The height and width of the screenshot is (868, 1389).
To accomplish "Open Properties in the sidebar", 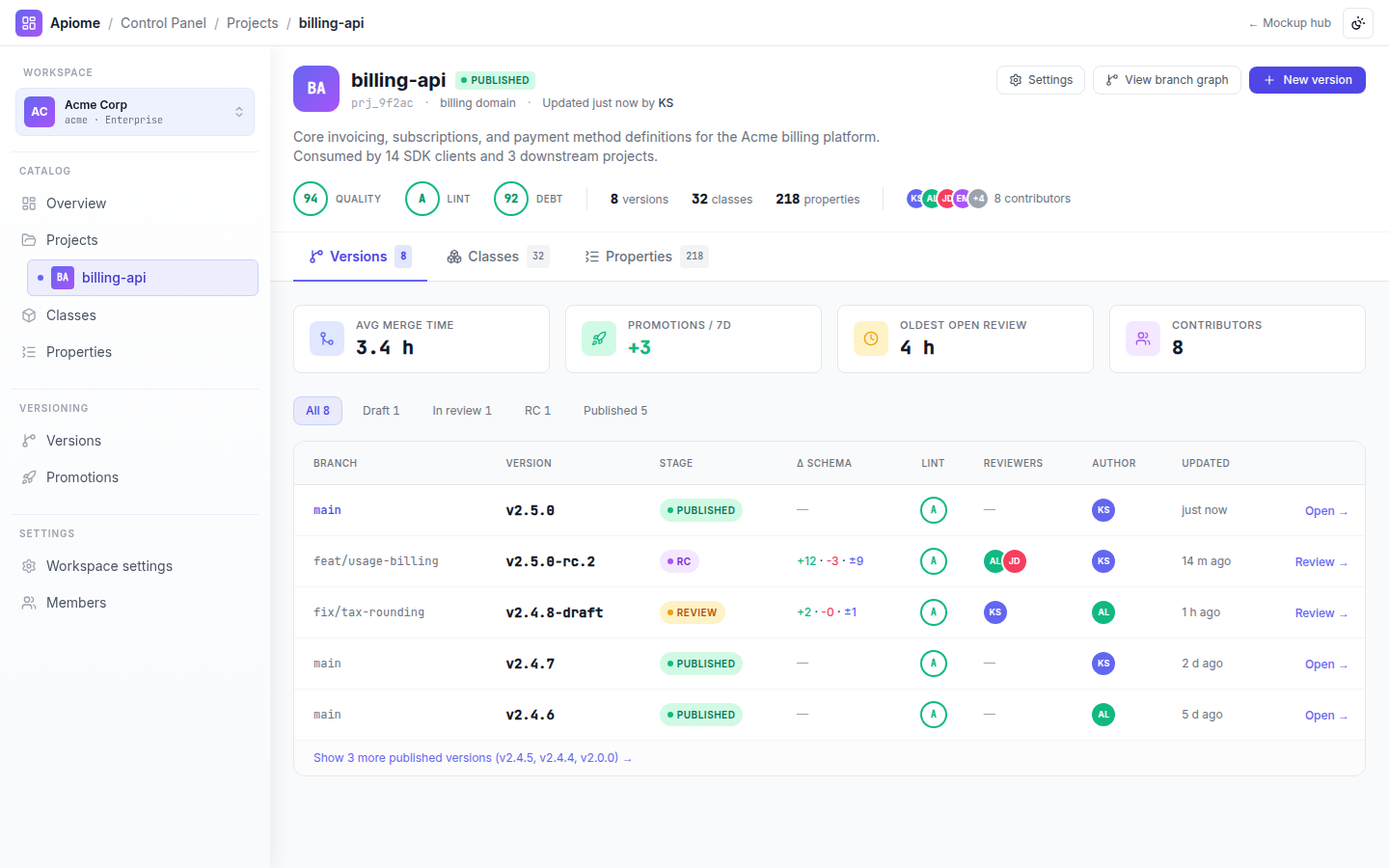I will [x=135, y=352].
